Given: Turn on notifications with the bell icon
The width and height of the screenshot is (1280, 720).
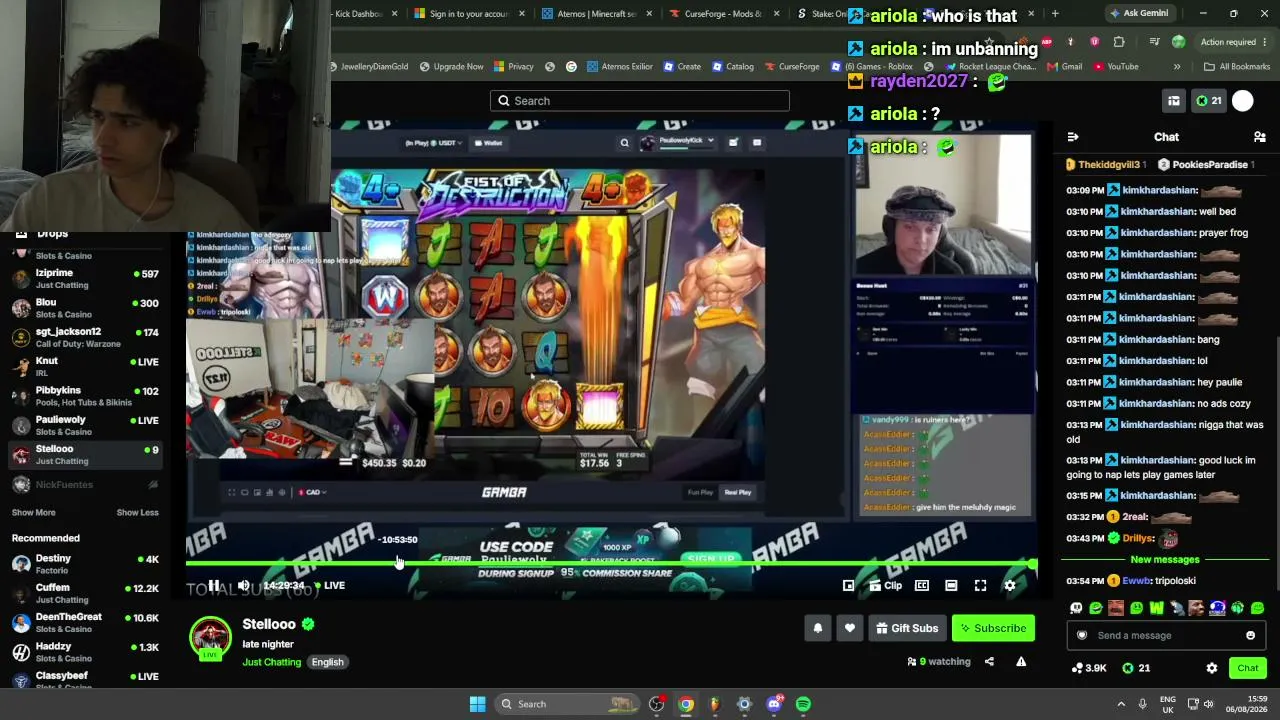Looking at the screenshot, I should (x=817, y=628).
